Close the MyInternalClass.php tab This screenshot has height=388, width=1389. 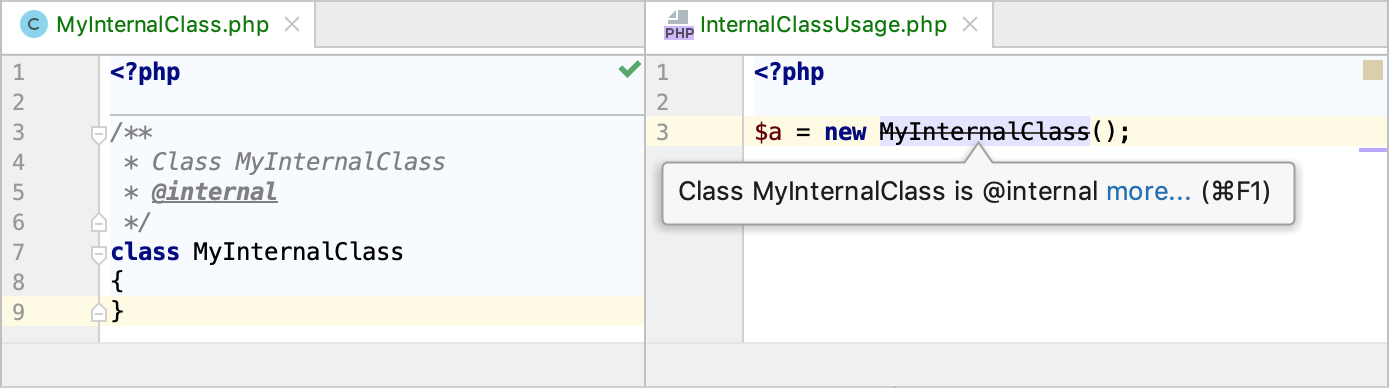point(292,25)
